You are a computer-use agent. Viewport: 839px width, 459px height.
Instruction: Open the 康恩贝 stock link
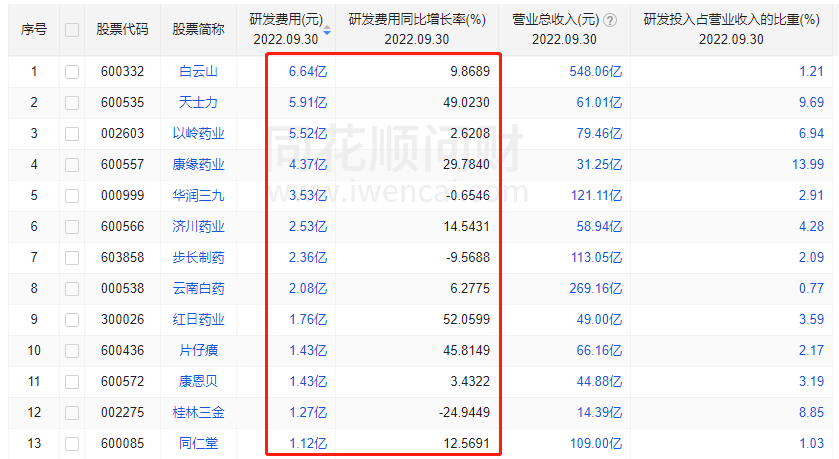pos(198,382)
